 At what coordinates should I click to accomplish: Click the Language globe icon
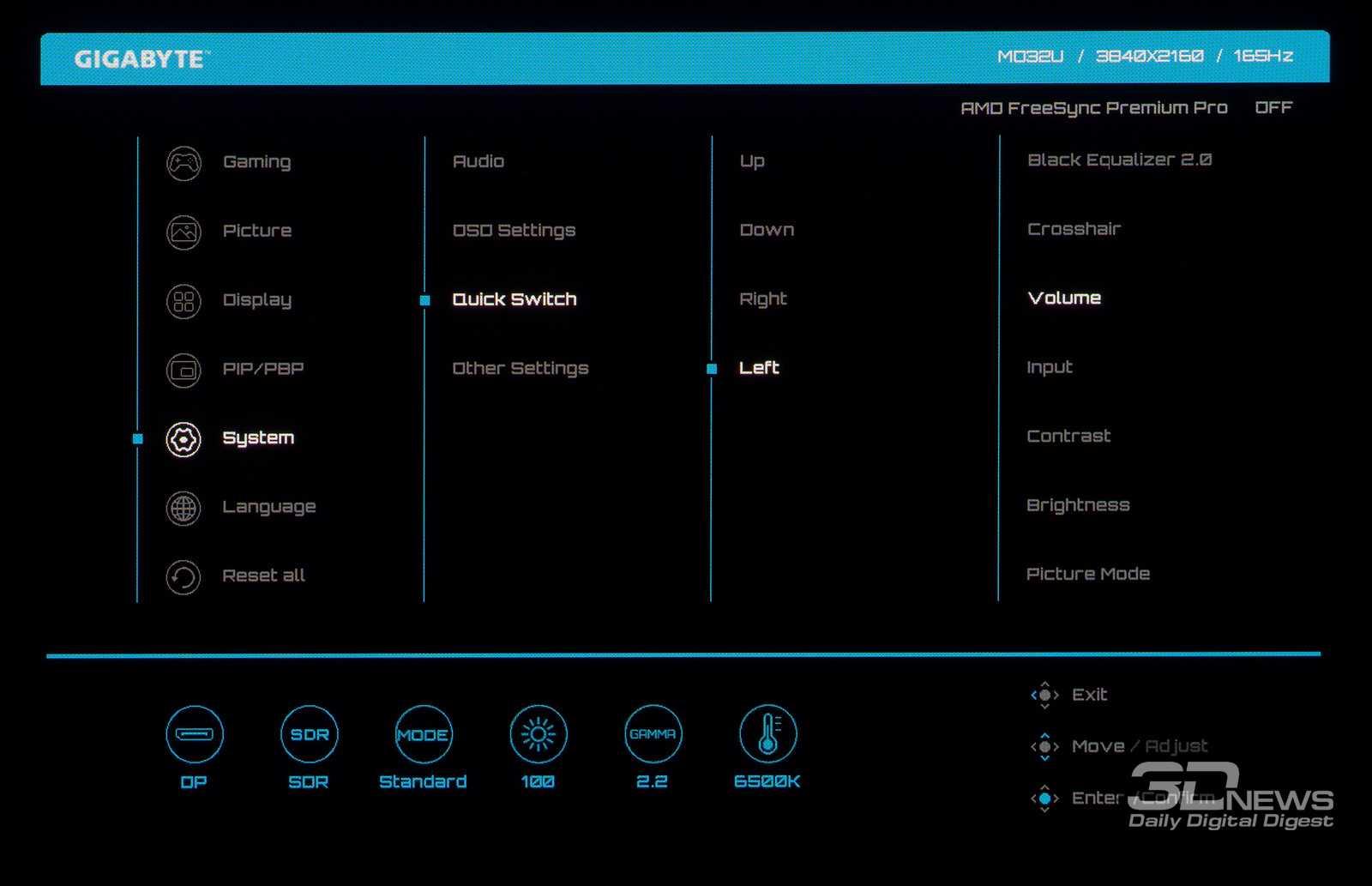[x=184, y=509]
